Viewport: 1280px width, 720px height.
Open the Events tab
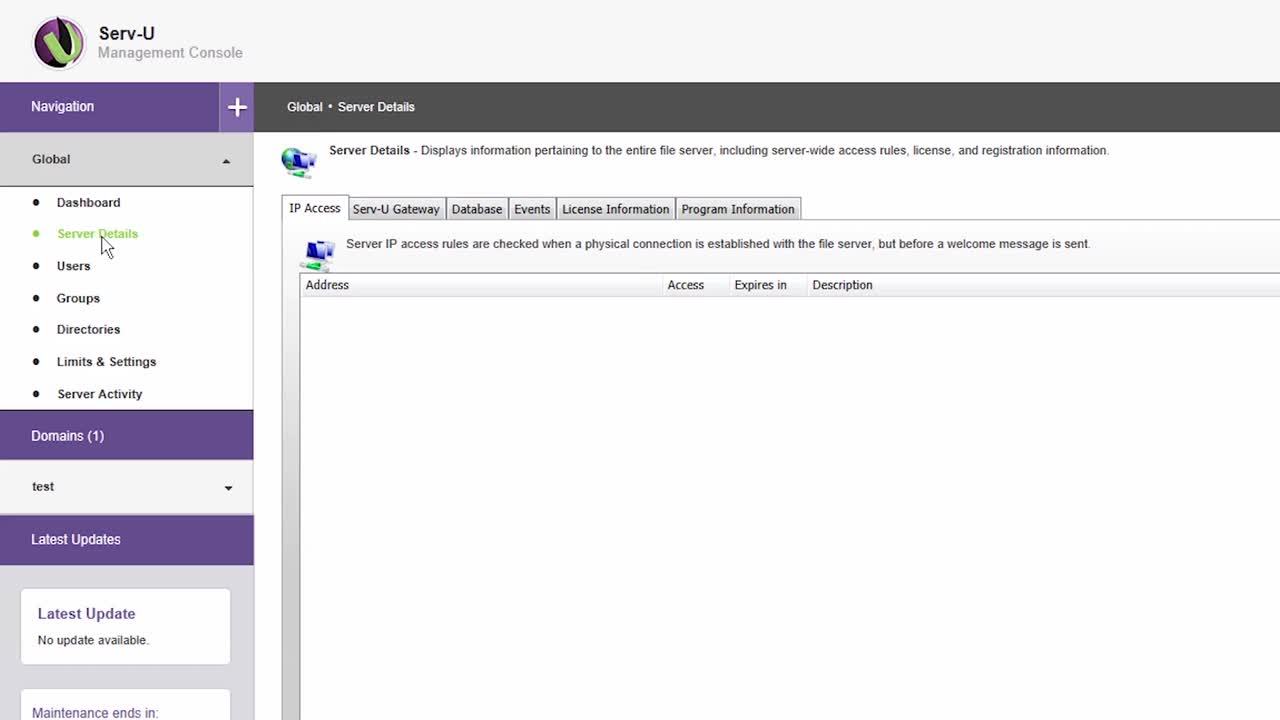[532, 209]
